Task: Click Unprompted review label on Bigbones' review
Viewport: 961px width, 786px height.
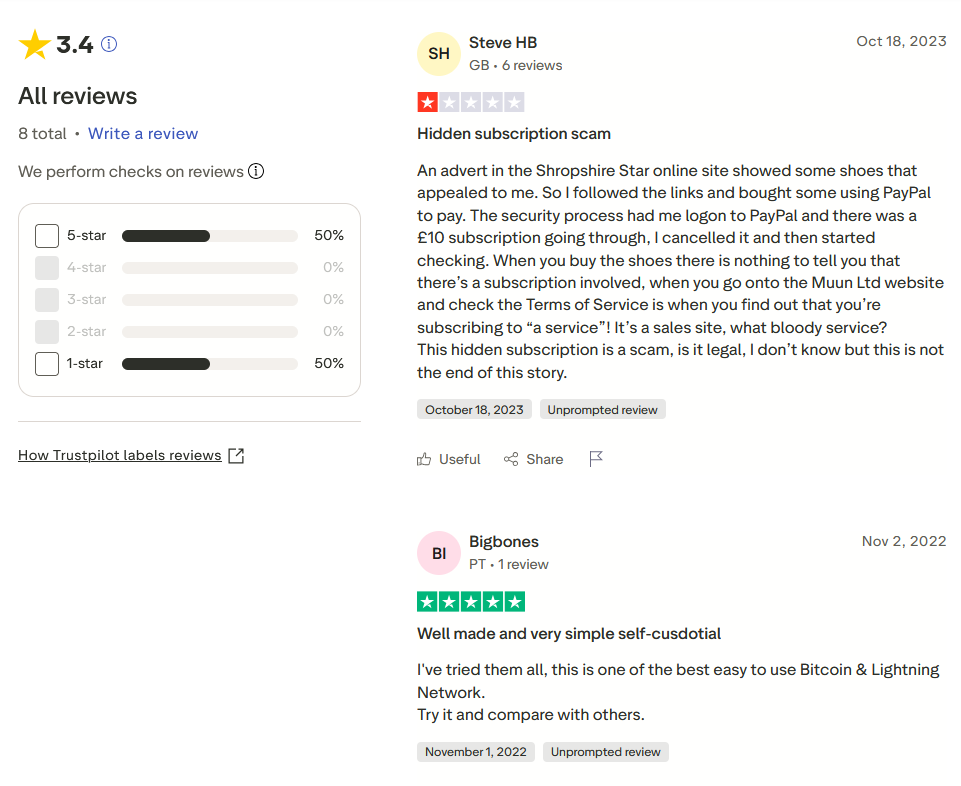Action: (606, 752)
